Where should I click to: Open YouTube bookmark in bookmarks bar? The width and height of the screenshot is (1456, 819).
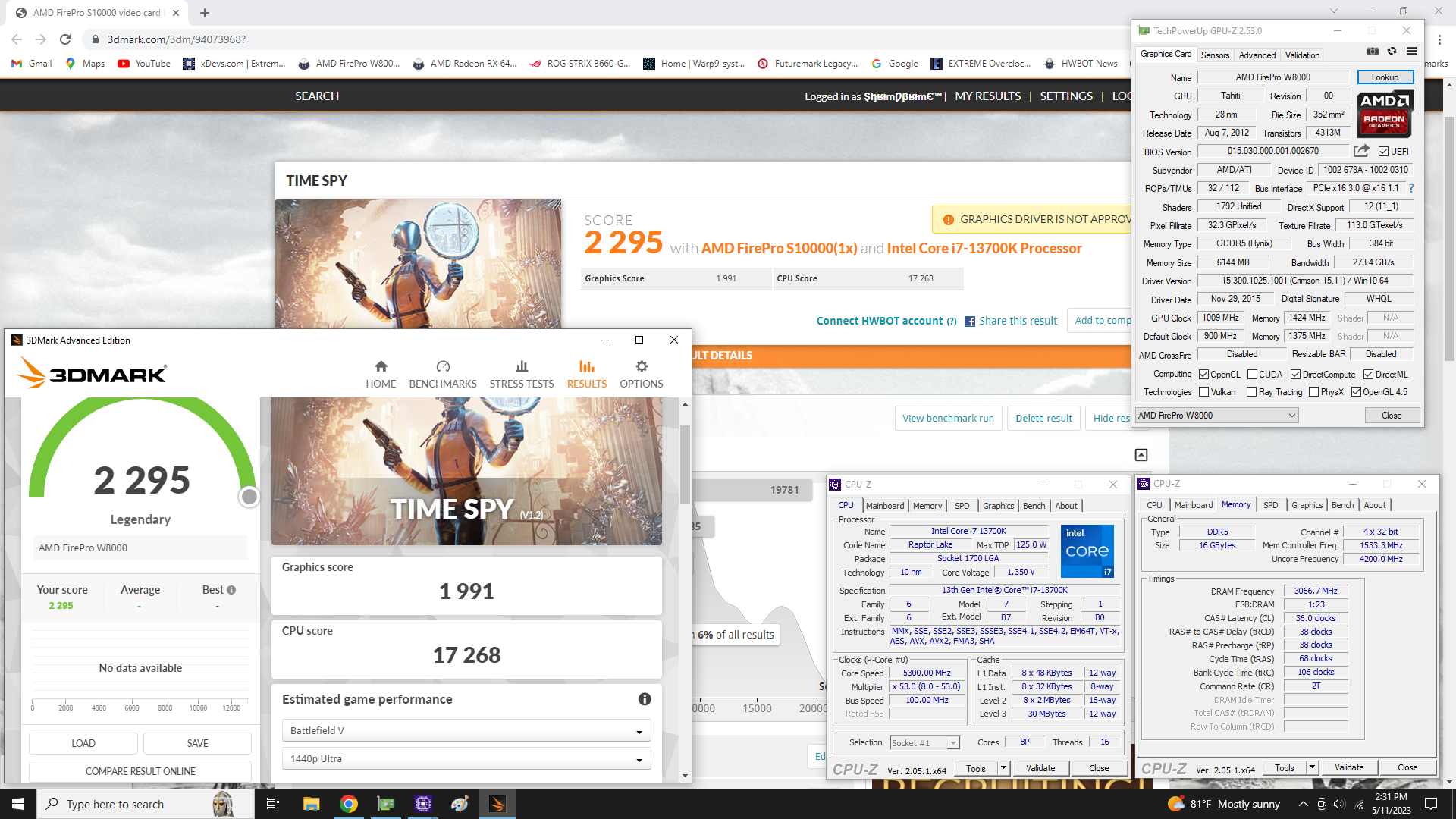click(x=144, y=64)
